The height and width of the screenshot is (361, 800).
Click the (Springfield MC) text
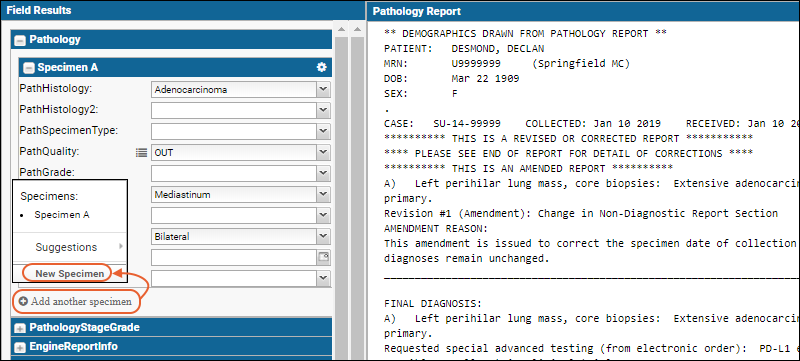(x=580, y=64)
